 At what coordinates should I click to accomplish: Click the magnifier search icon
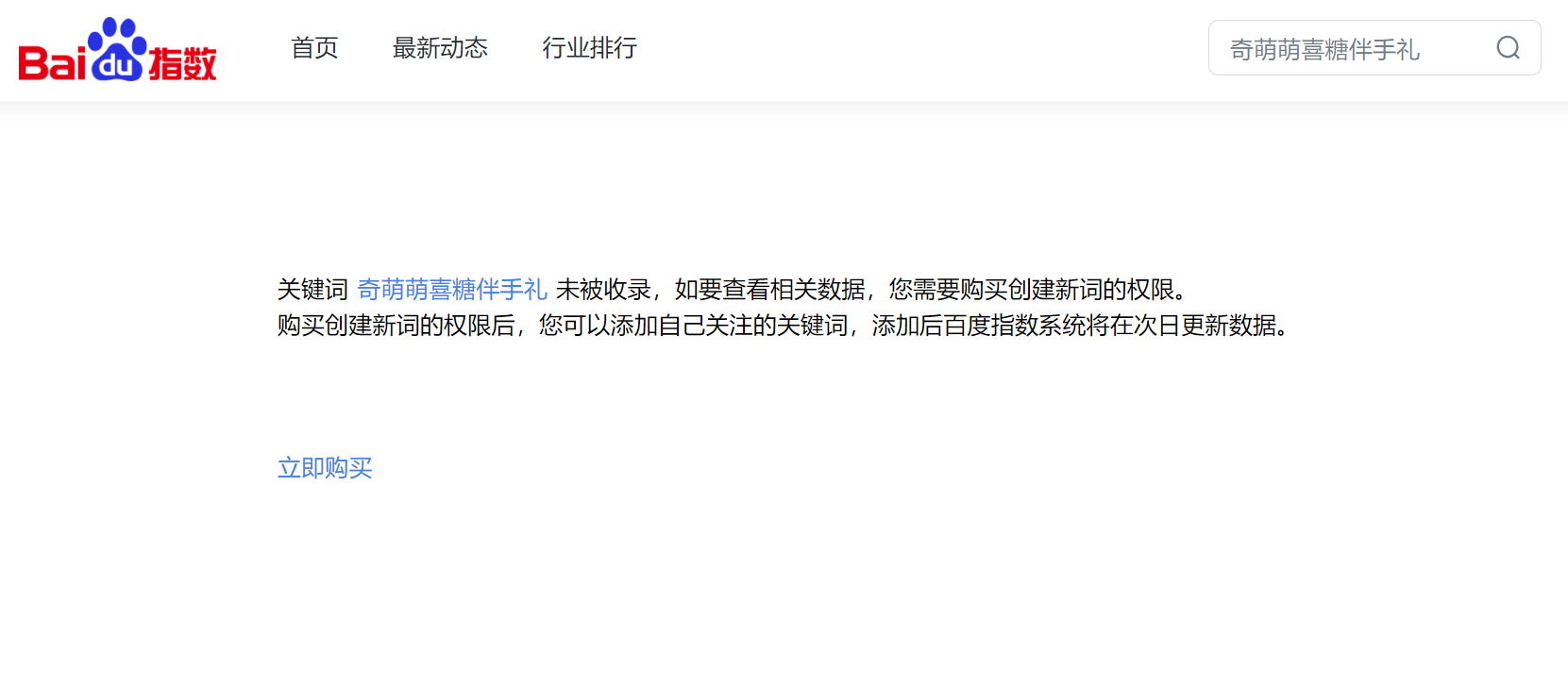pyautogui.click(x=1508, y=48)
